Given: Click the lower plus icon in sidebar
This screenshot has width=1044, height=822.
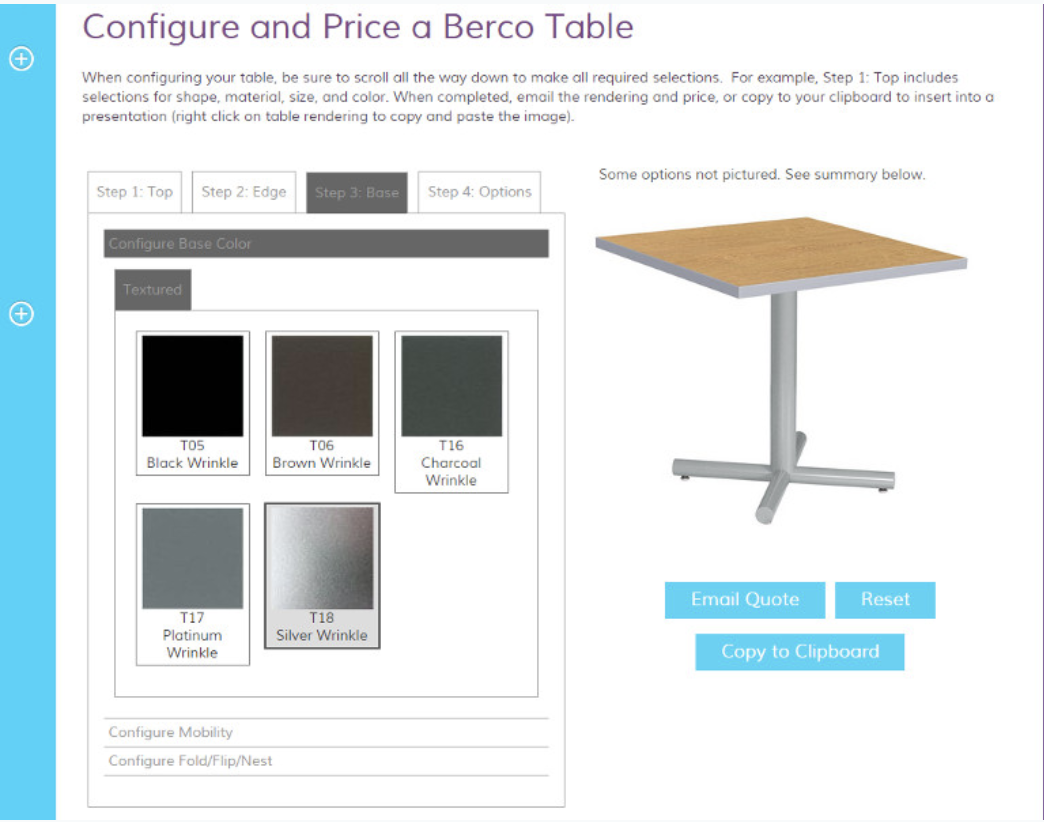Looking at the screenshot, I should coord(21,314).
